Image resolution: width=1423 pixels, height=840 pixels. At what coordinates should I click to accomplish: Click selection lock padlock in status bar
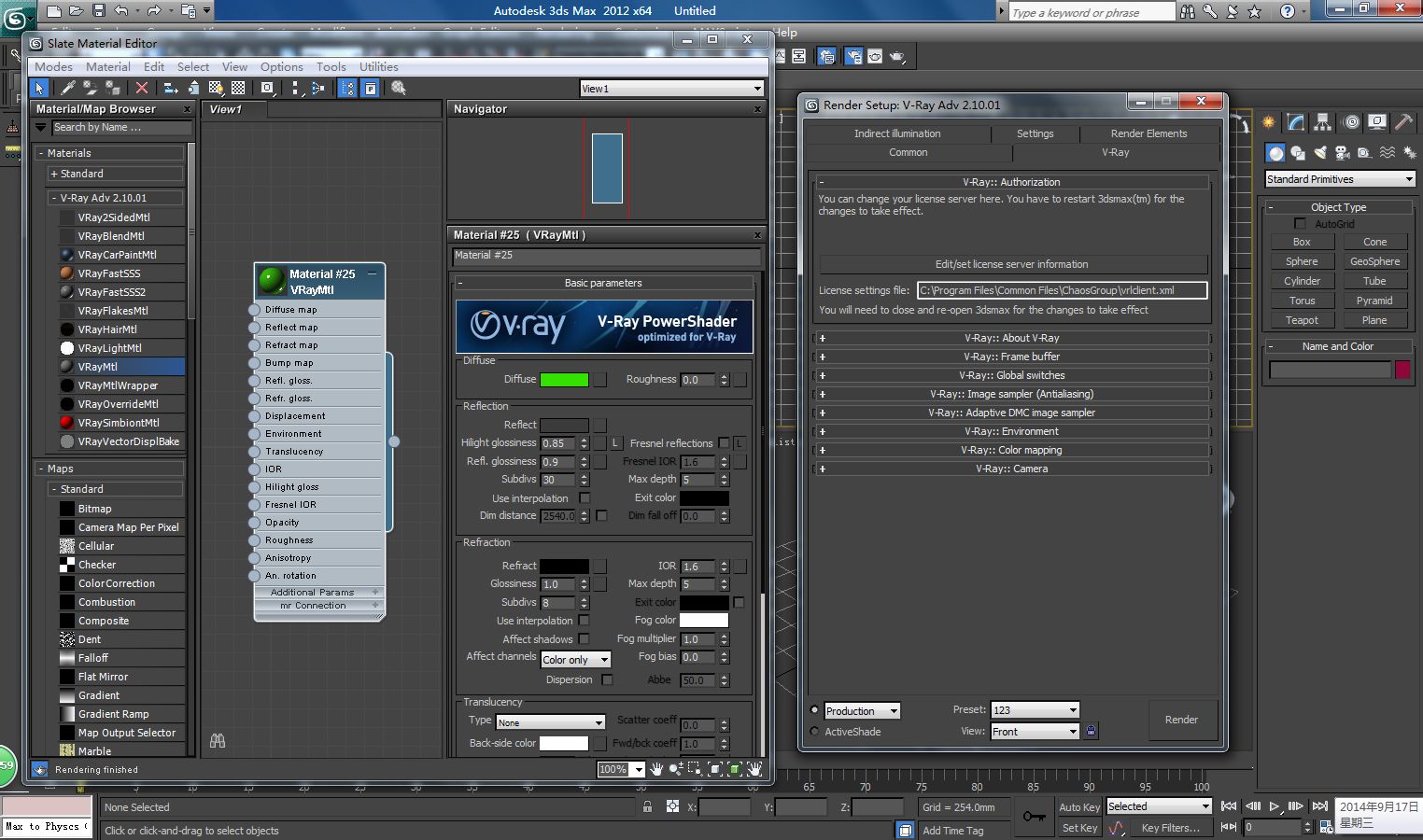647,806
